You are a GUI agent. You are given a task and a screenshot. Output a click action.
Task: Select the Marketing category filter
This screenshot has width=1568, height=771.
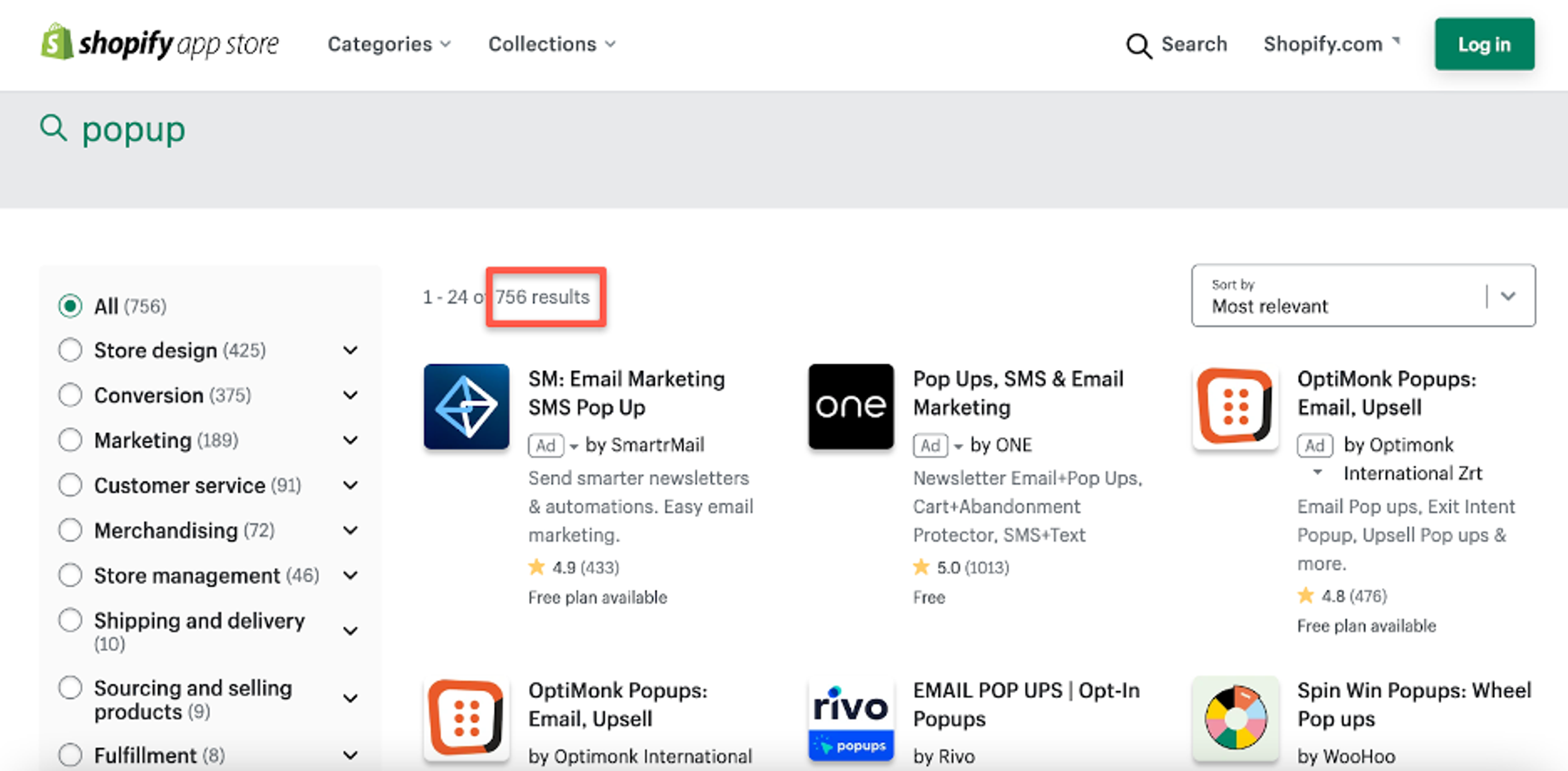point(71,440)
